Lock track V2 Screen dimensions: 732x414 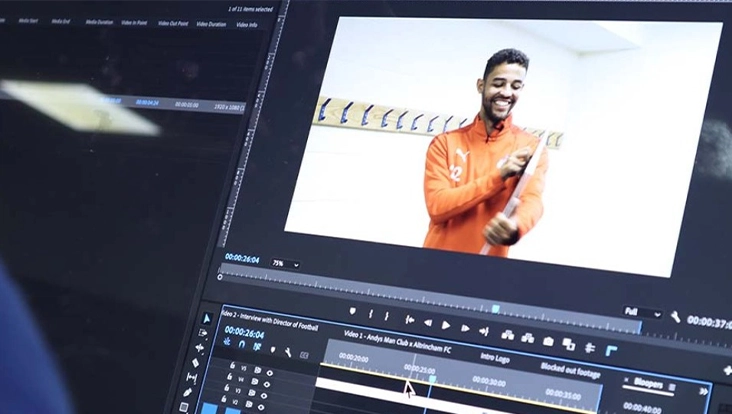(224, 399)
